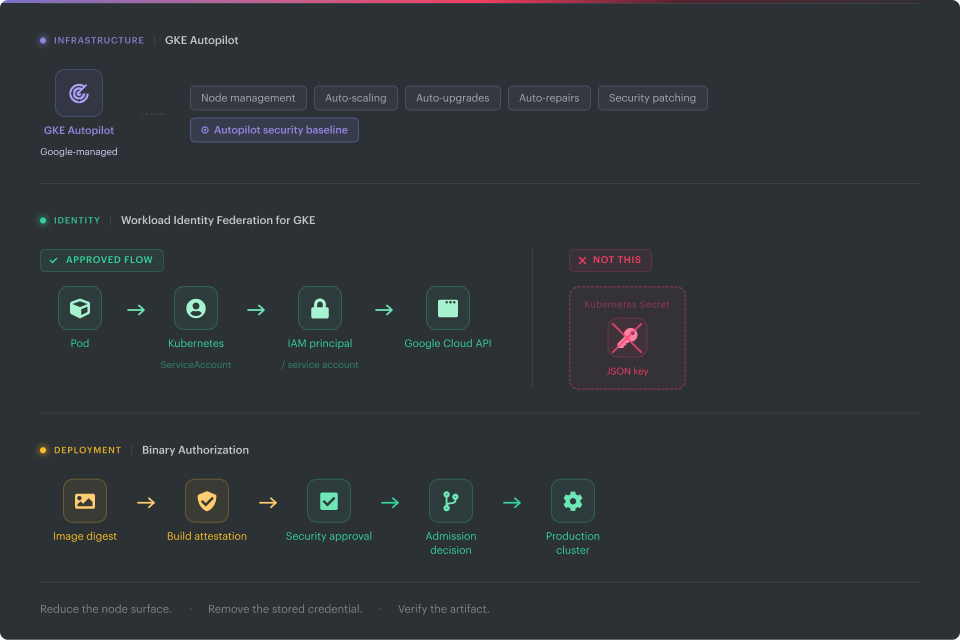The height and width of the screenshot is (640, 960).
Task: Select the Admission decision branch icon
Action: 451,501
